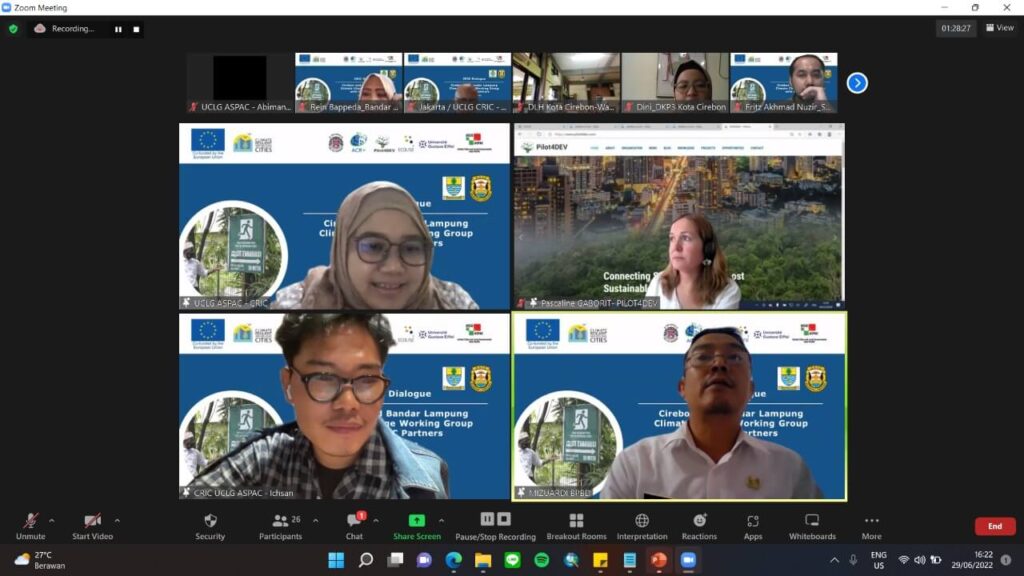Open Breakout Rooms

[x=576, y=526]
